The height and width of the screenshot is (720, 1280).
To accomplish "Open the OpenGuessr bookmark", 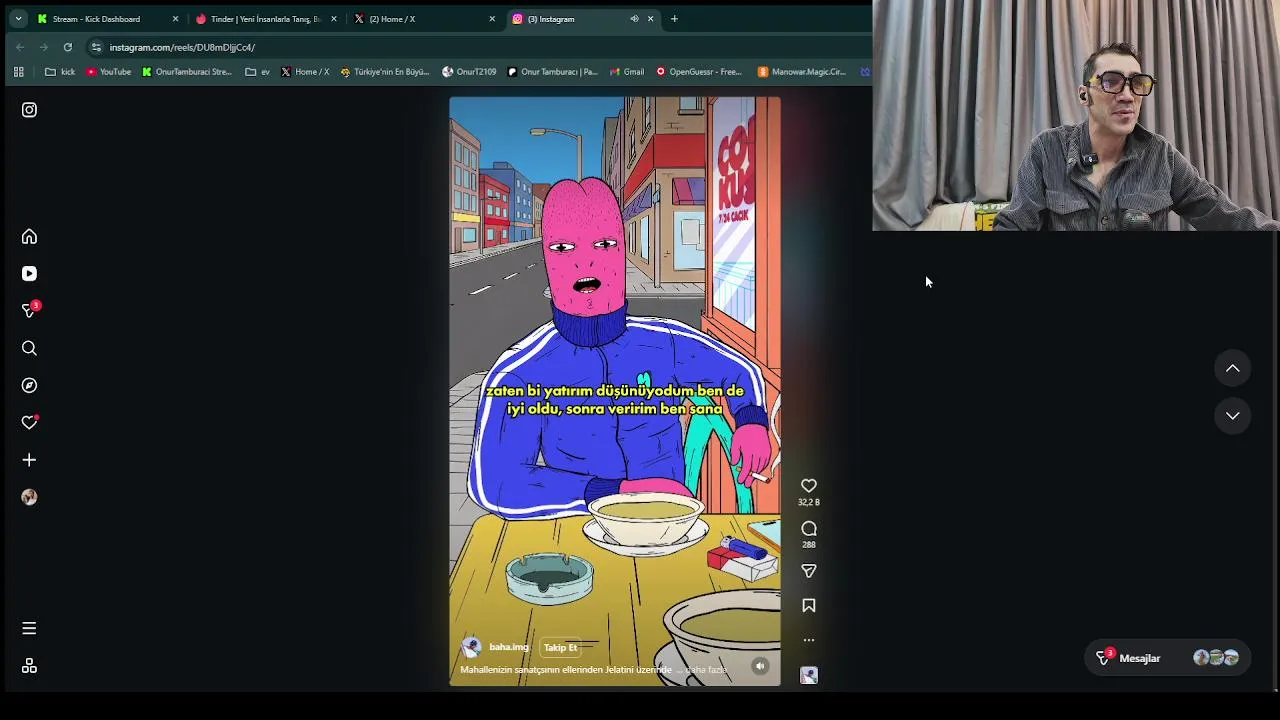I will [x=699, y=72].
